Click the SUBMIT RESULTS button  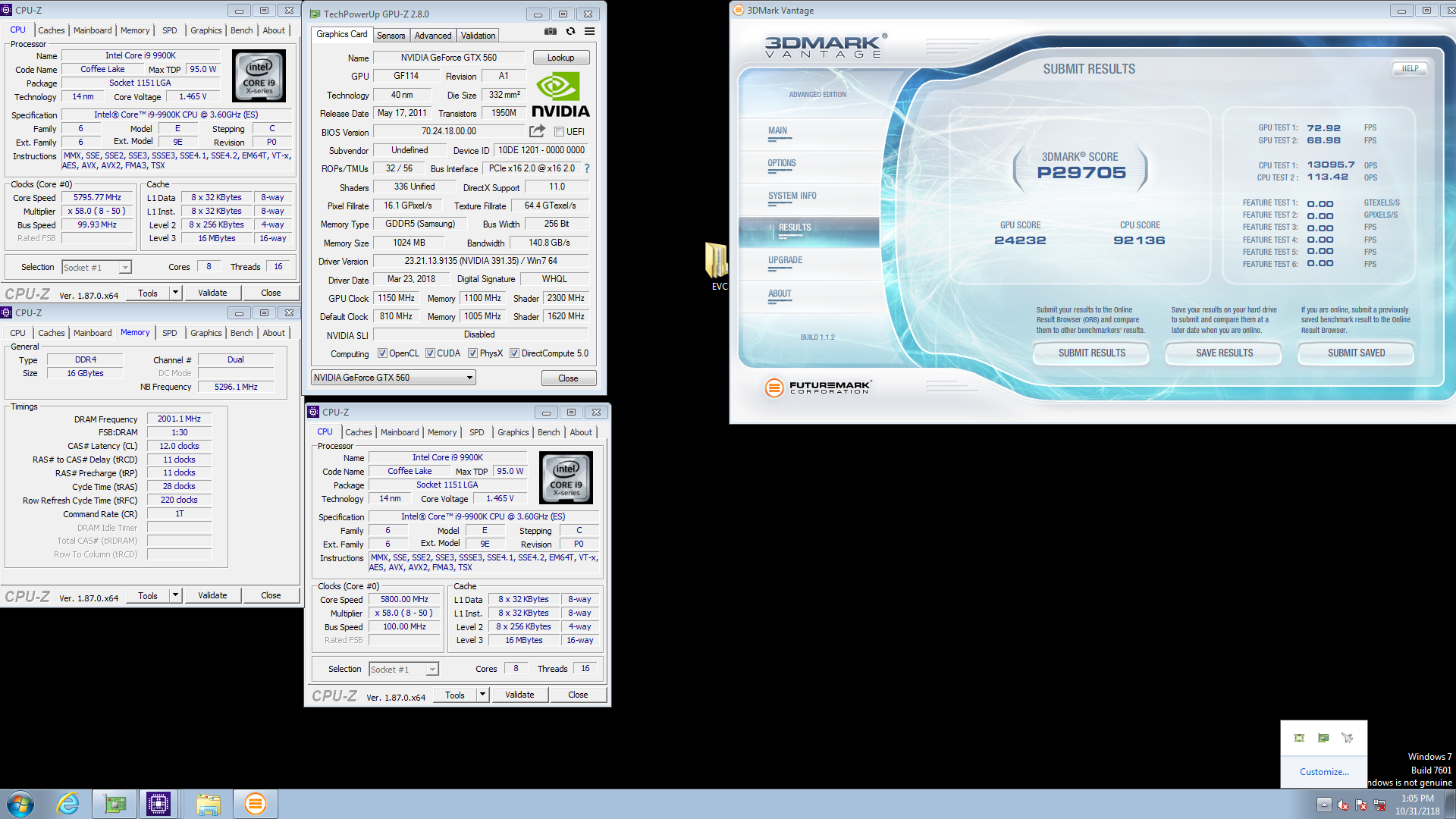click(x=1092, y=353)
